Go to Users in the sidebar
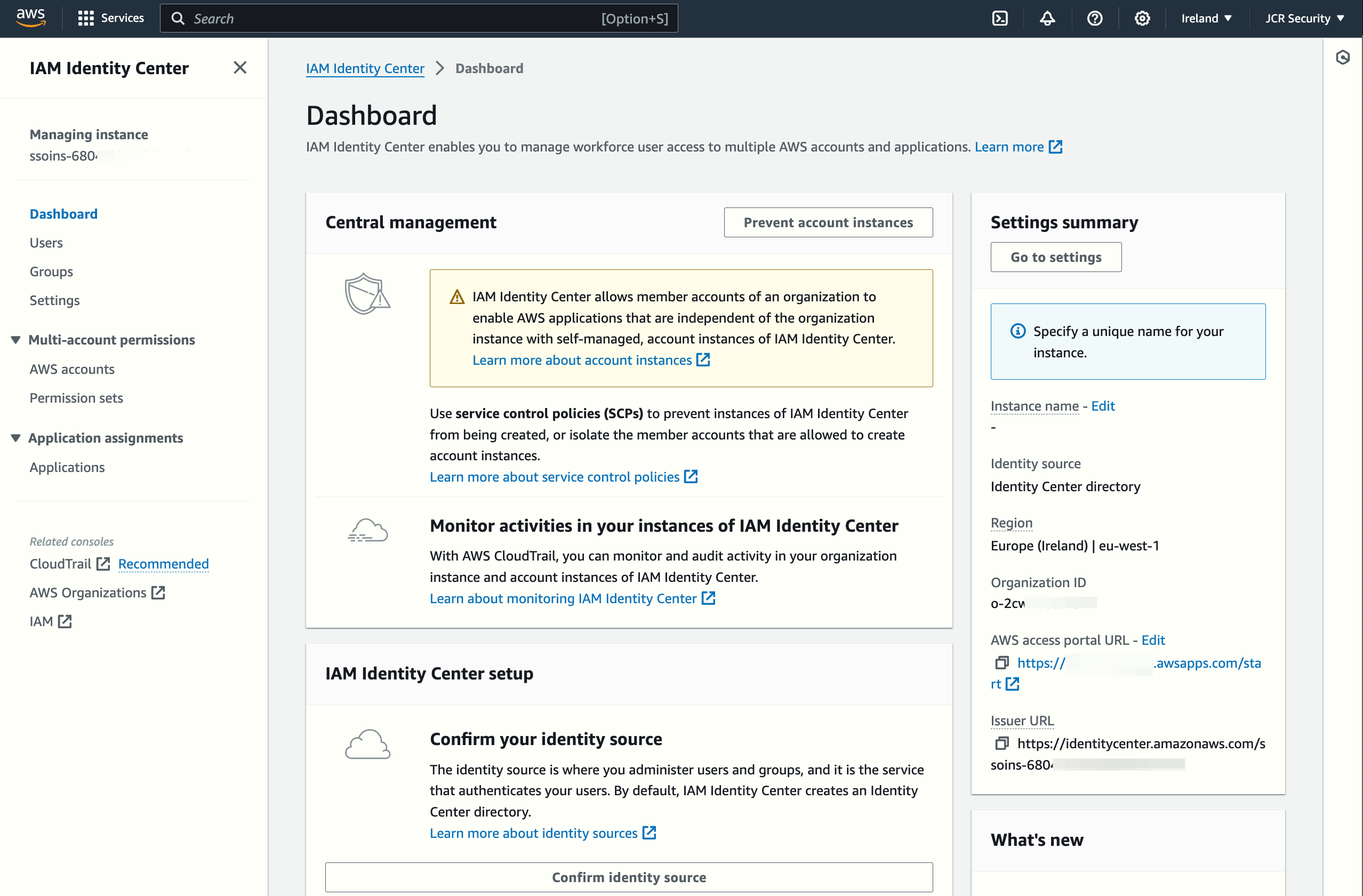The height and width of the screenshot is (896, 1363). pyautogui.click(x=46, y=242)
